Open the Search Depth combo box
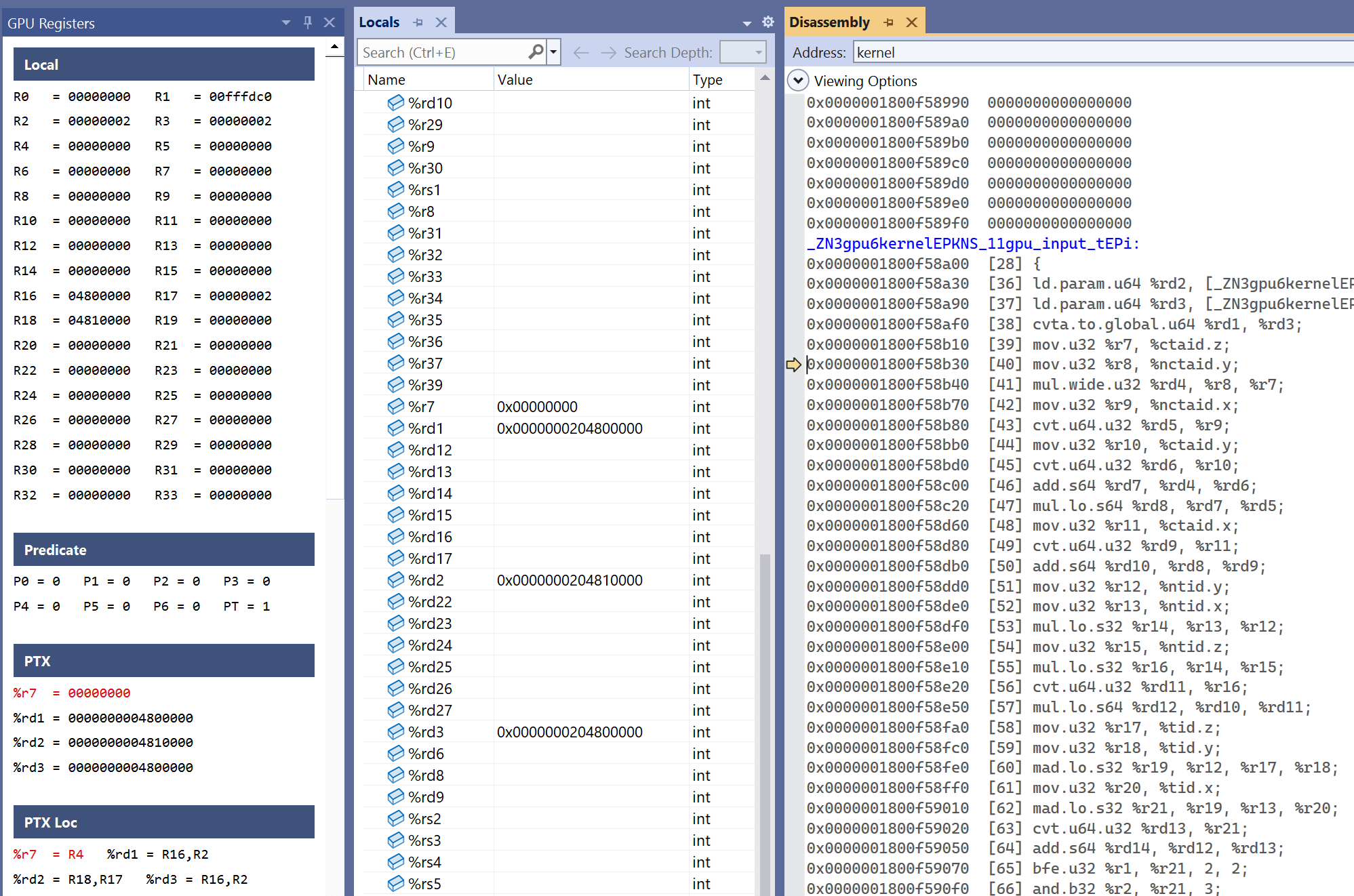Viewport: 1354px width, 896px height. [x=742, y=52]
